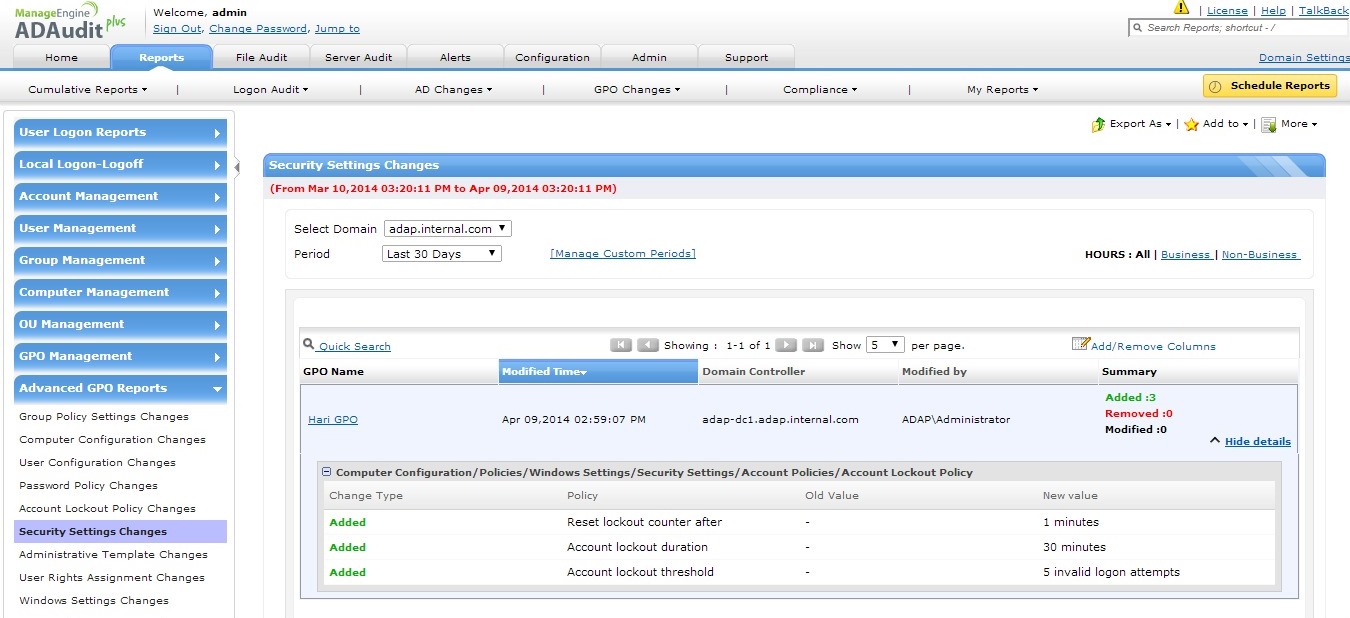1350x618 pixels.
Task: Expand the User Logon Reports section
Action: [120, 133]
